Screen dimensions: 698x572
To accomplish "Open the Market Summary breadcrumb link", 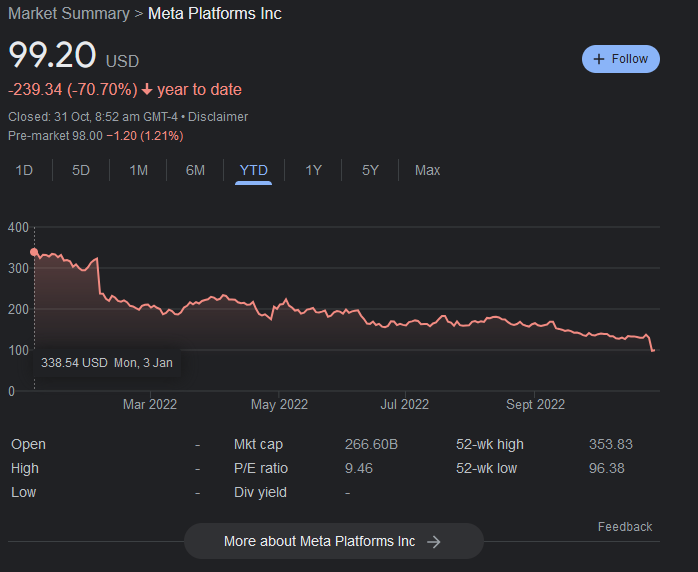I will point(69,13).
